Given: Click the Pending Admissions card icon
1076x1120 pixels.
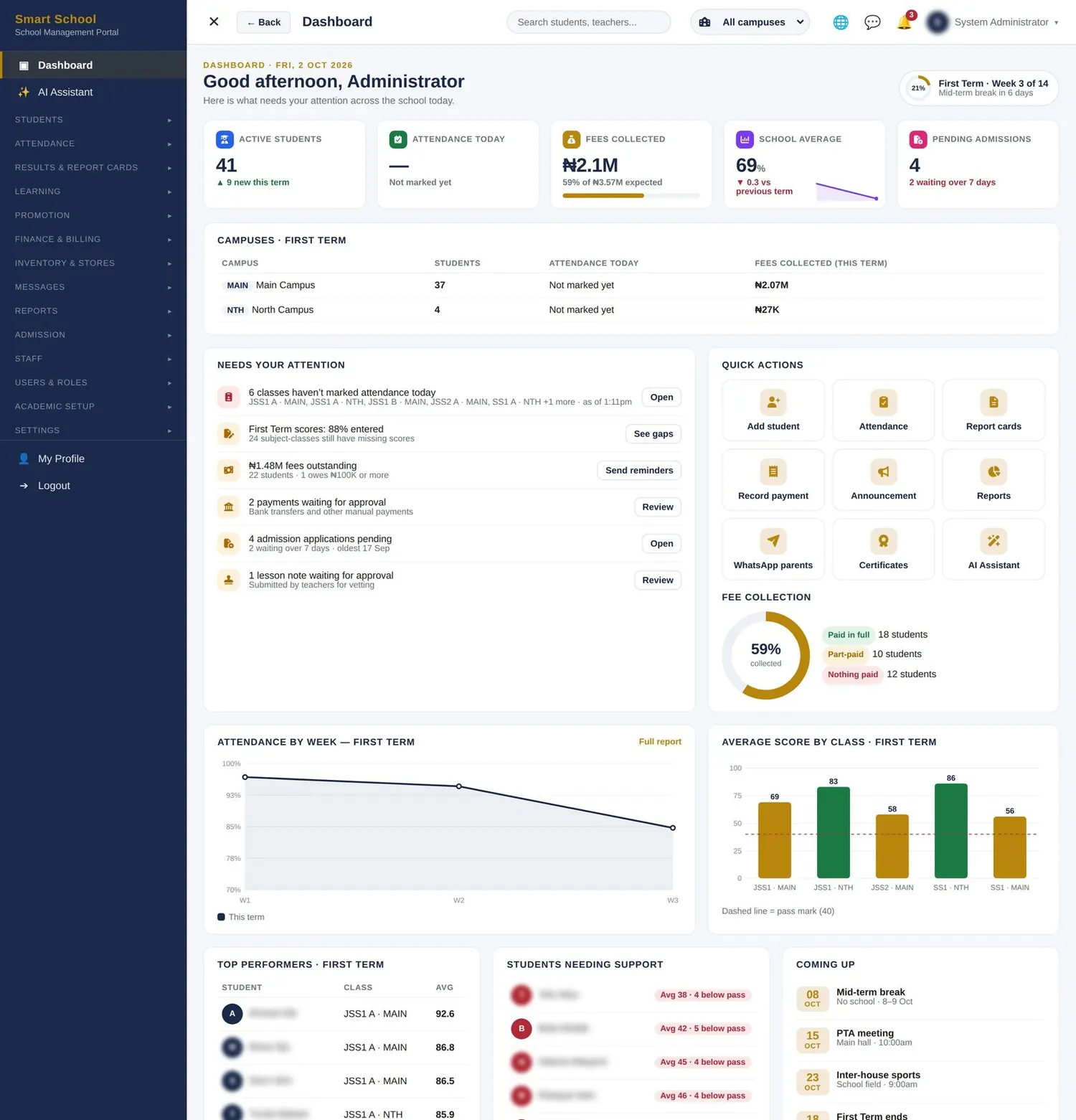Looking at the screenshot, I should [x=918, y=139].
